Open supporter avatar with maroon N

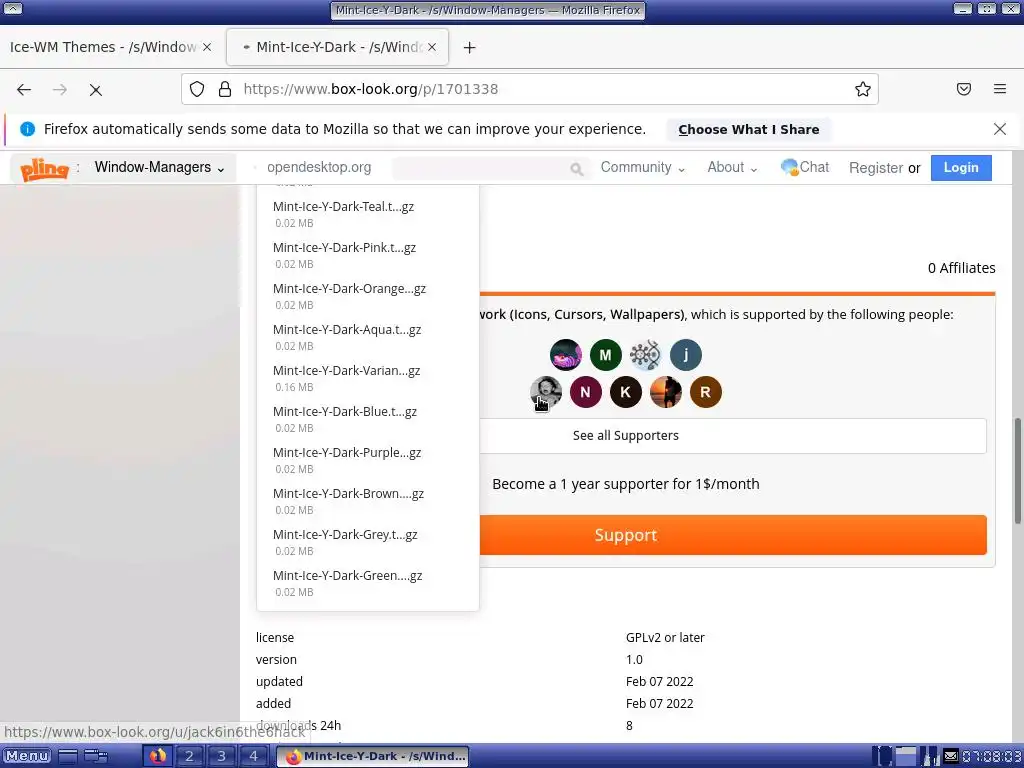pyautogui.click(x=585, y=392)
